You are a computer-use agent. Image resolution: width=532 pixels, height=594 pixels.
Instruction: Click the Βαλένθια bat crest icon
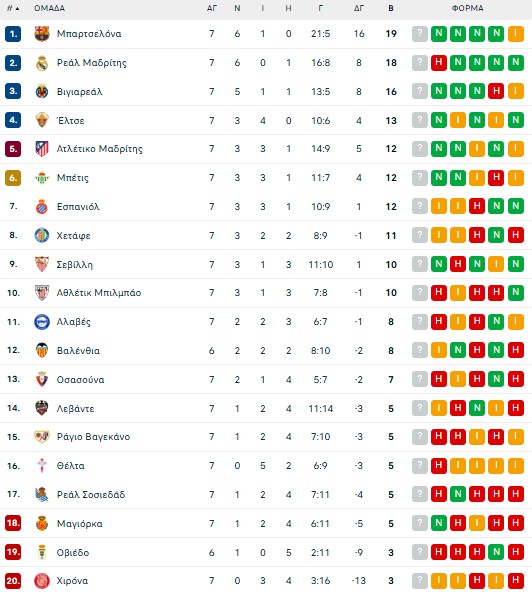(x=42, y=350)
